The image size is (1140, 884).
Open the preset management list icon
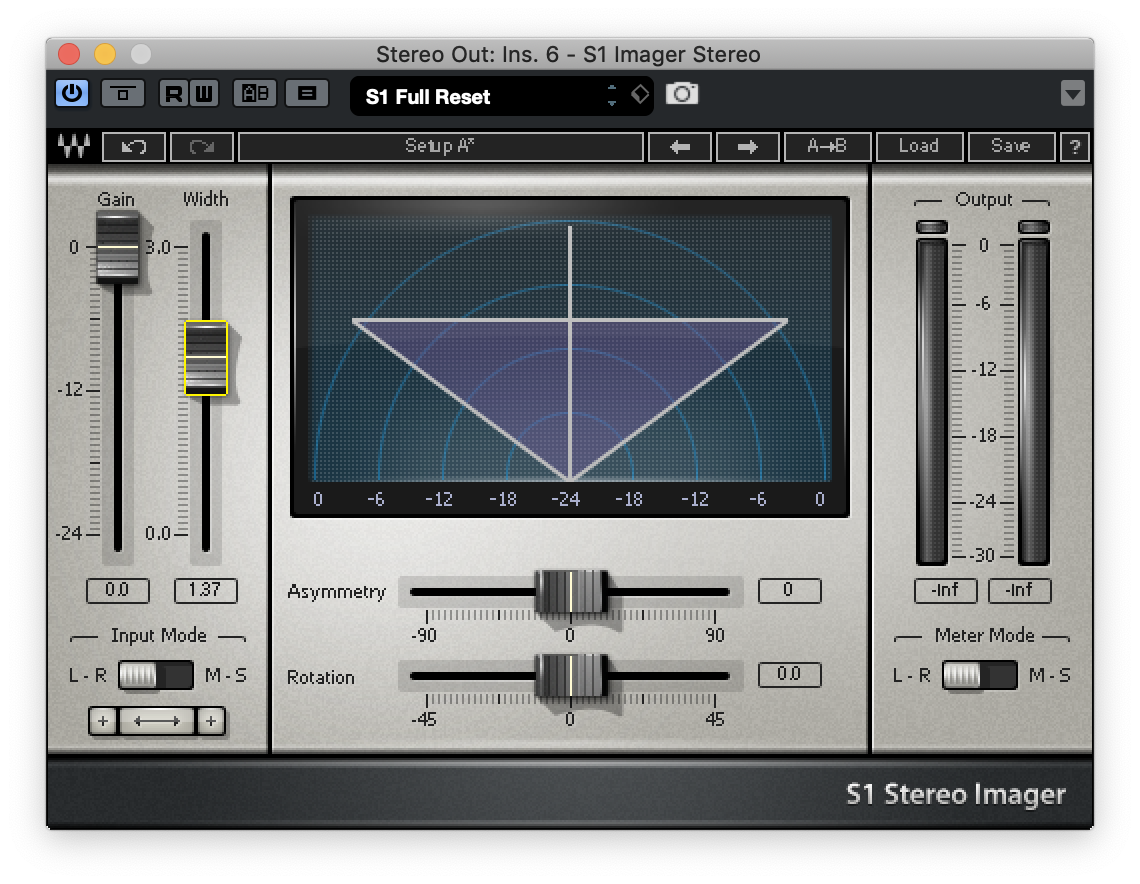click(x=307, y=94)
